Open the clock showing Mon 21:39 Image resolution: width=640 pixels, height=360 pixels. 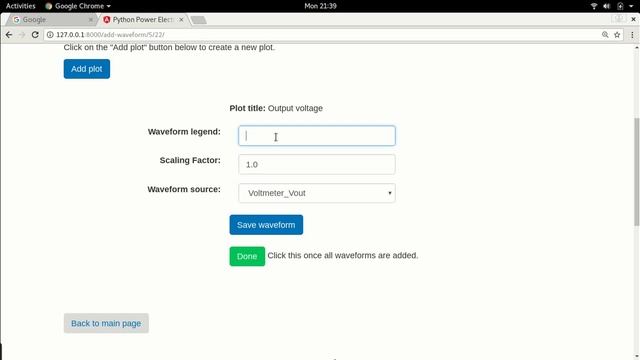320,6
